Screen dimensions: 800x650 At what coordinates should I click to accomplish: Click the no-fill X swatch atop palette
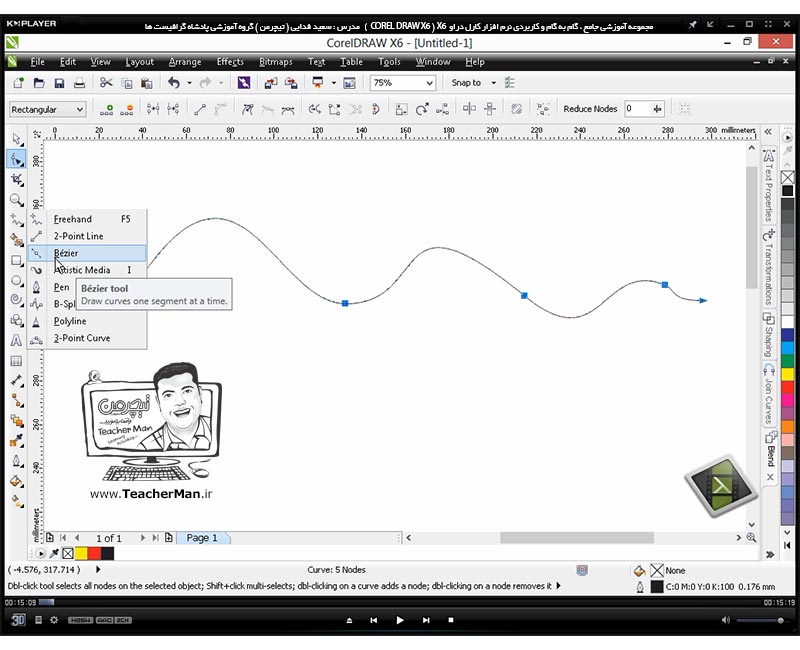[787, 178]
